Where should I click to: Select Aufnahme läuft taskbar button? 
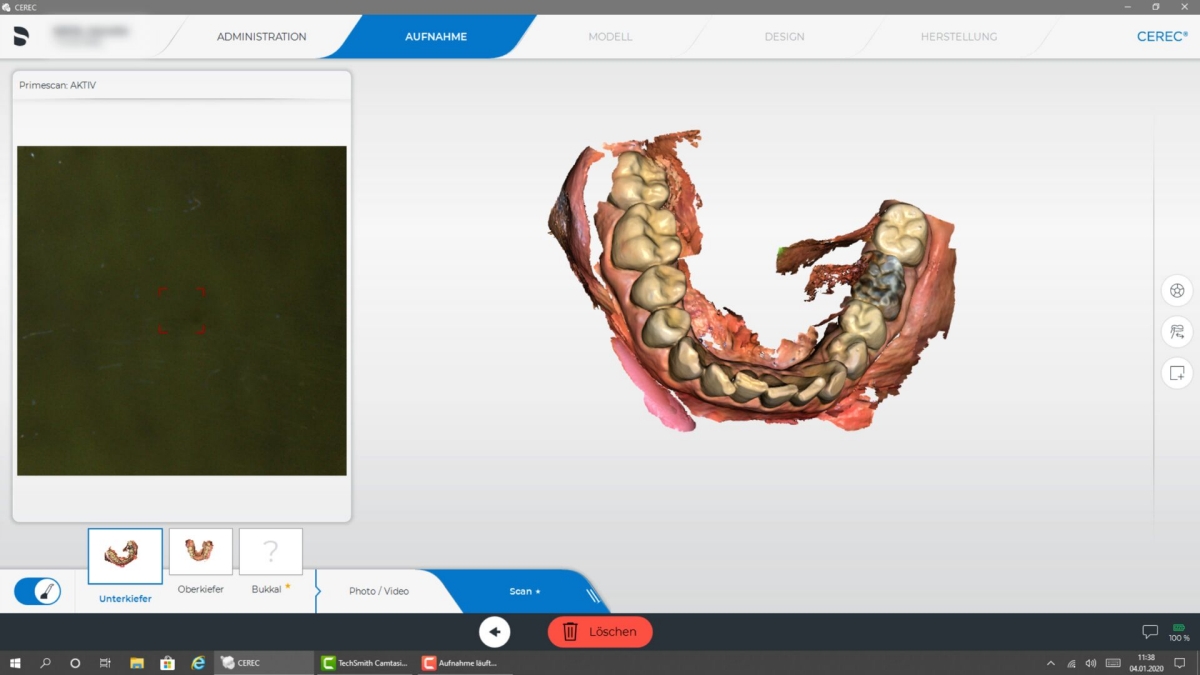click(x=464, y=663)
